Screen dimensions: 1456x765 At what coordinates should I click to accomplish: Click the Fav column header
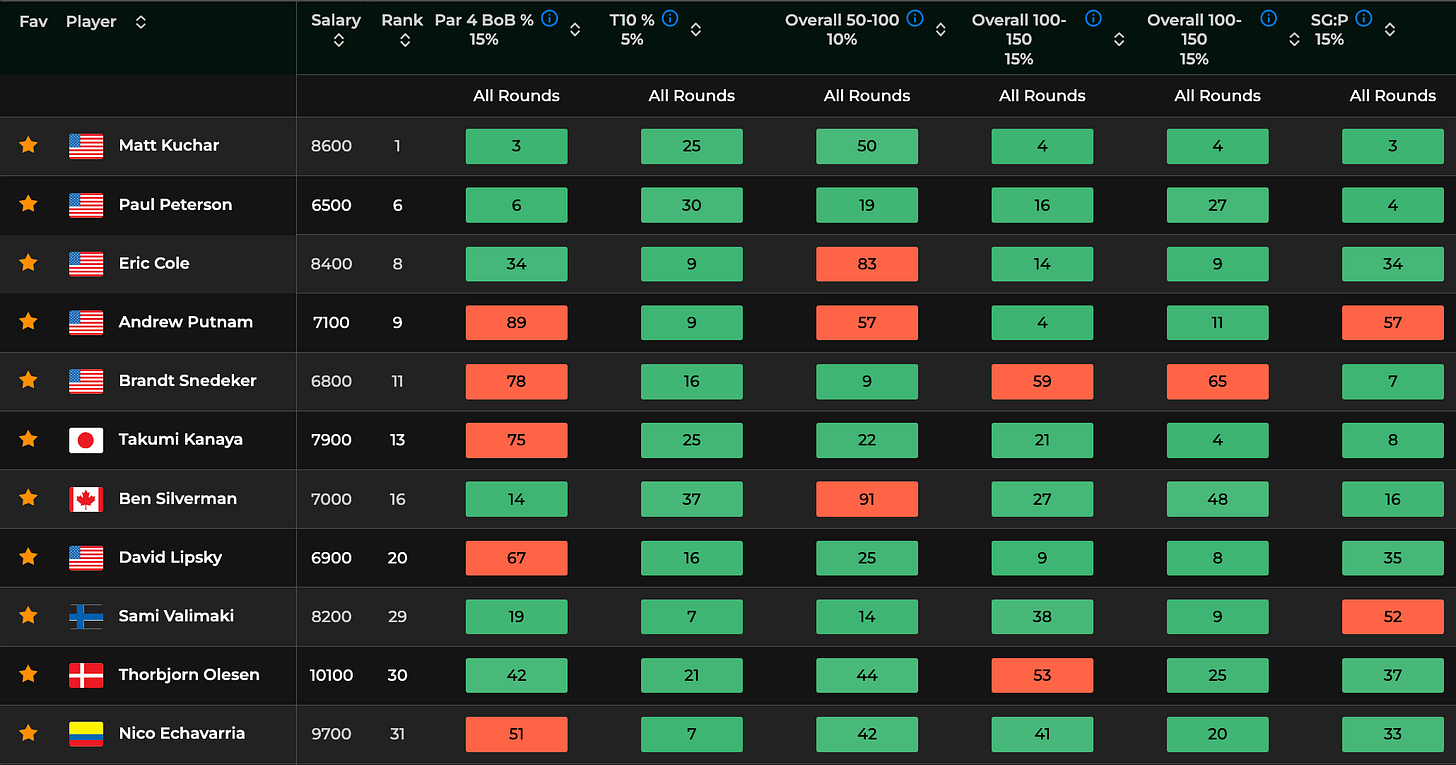pos(33,21)
